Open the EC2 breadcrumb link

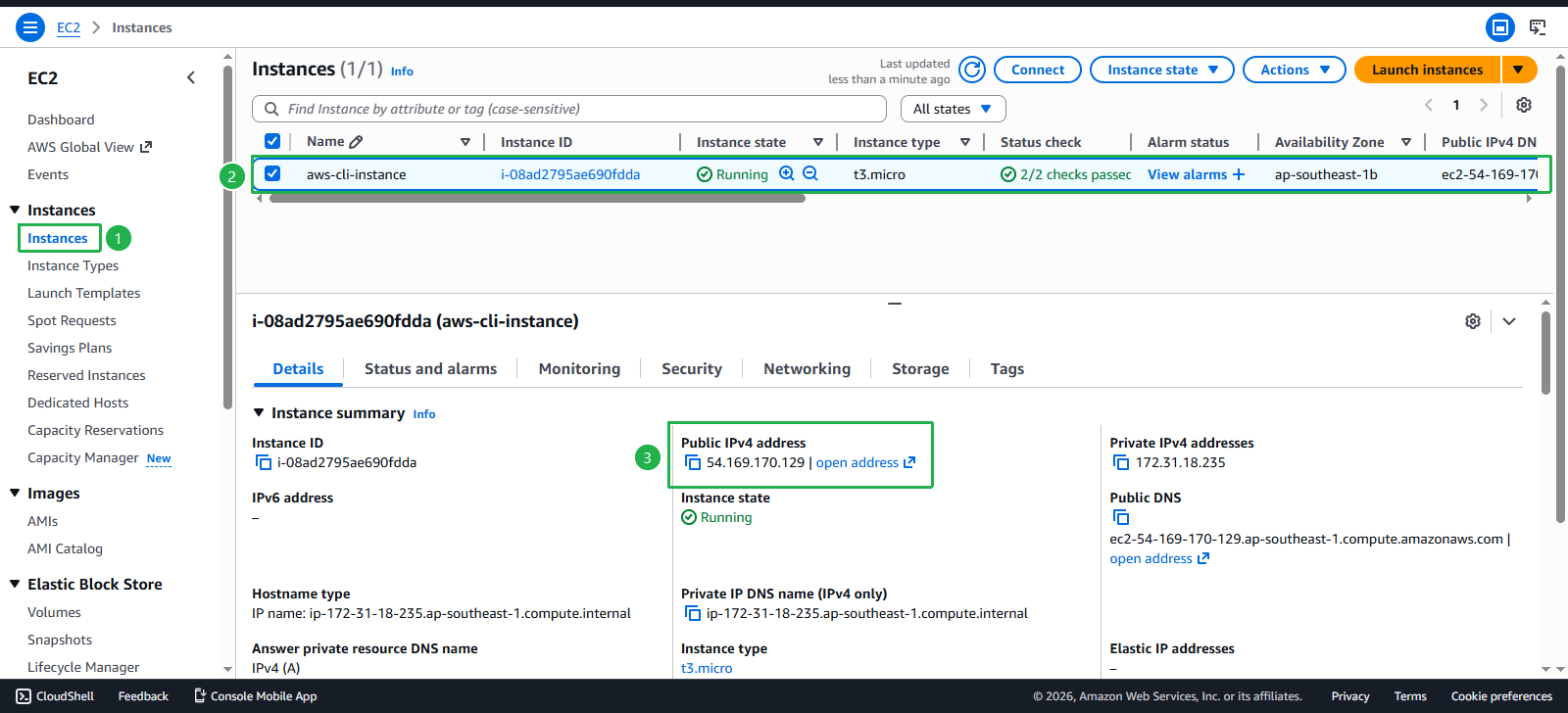point(69,27)
